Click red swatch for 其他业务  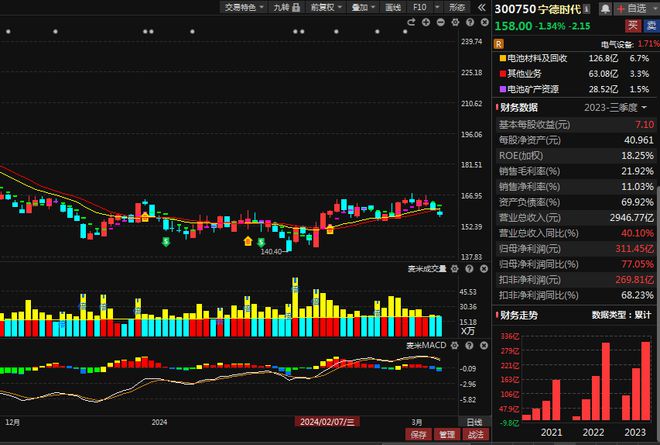tap(502, 74)
